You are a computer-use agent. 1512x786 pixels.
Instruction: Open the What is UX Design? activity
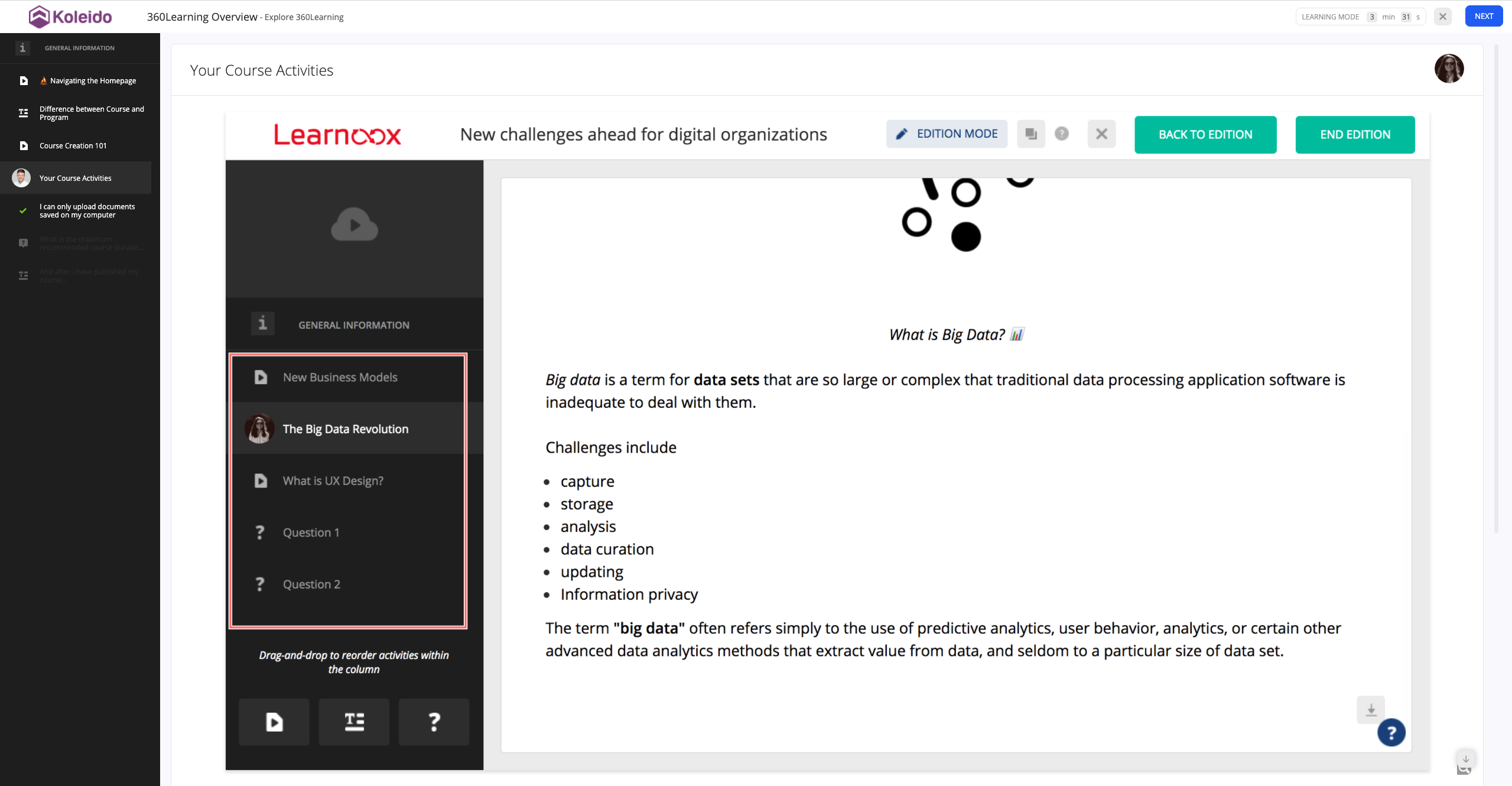coord(333,481)
